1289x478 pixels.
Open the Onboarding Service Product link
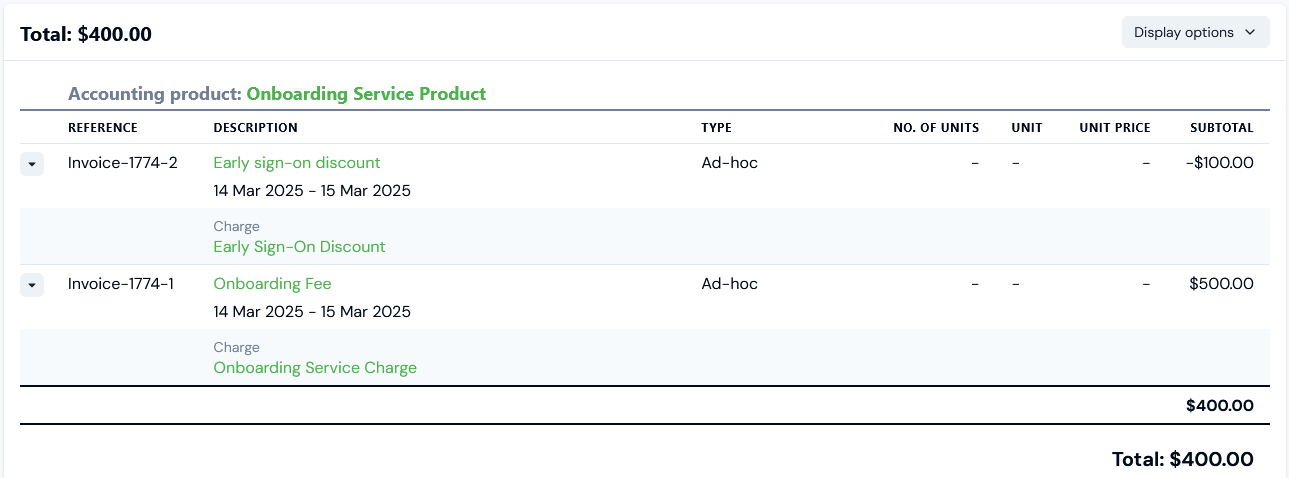[366, 94]
